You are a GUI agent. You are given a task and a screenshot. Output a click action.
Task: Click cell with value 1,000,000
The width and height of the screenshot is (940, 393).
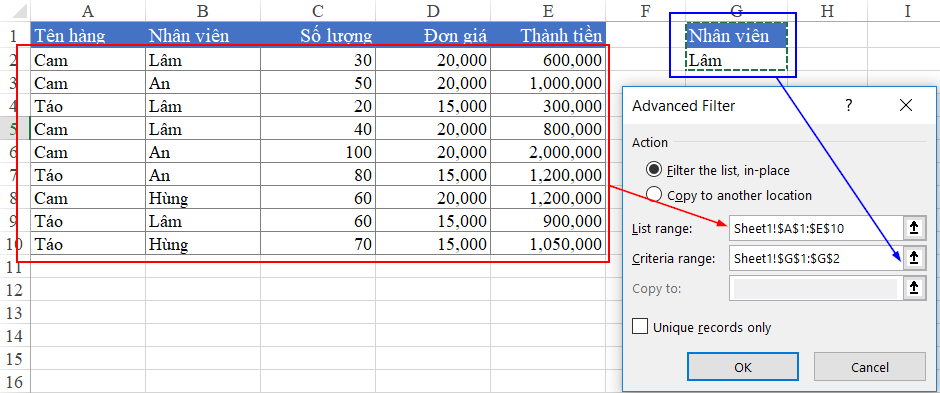point(548,83)
